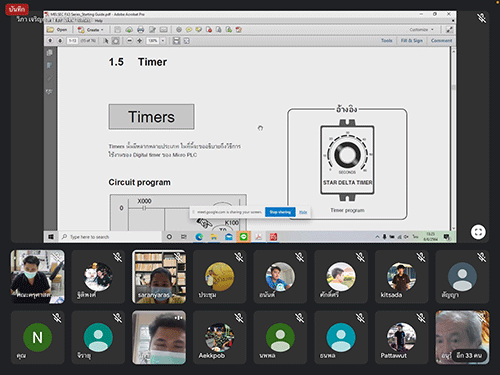This screenshot has width=500, height=375.
Task: Click the Save floppy disk icon
Action: (117, 30)
